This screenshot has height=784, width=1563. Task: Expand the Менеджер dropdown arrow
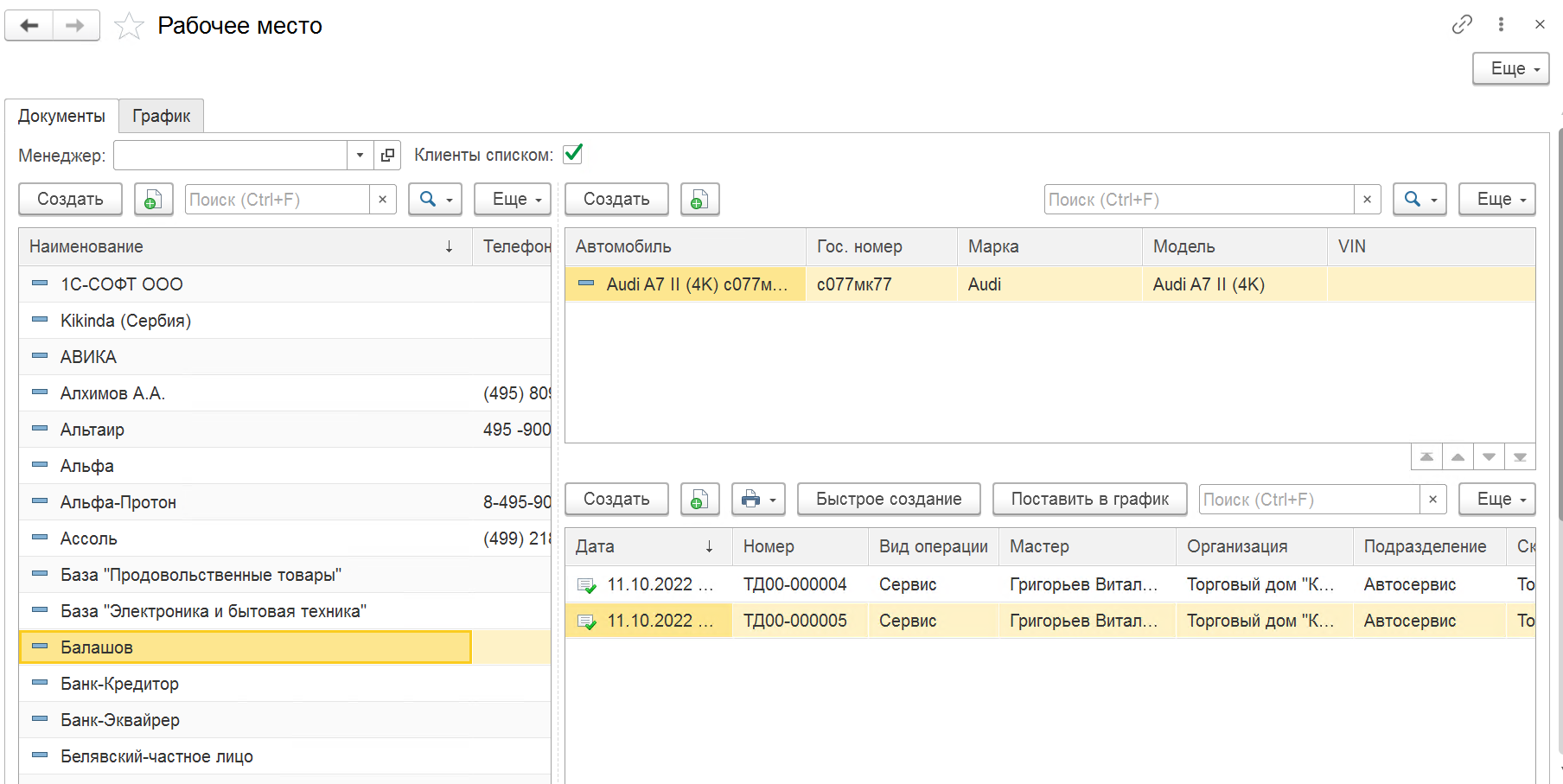[x=360, y=156]
